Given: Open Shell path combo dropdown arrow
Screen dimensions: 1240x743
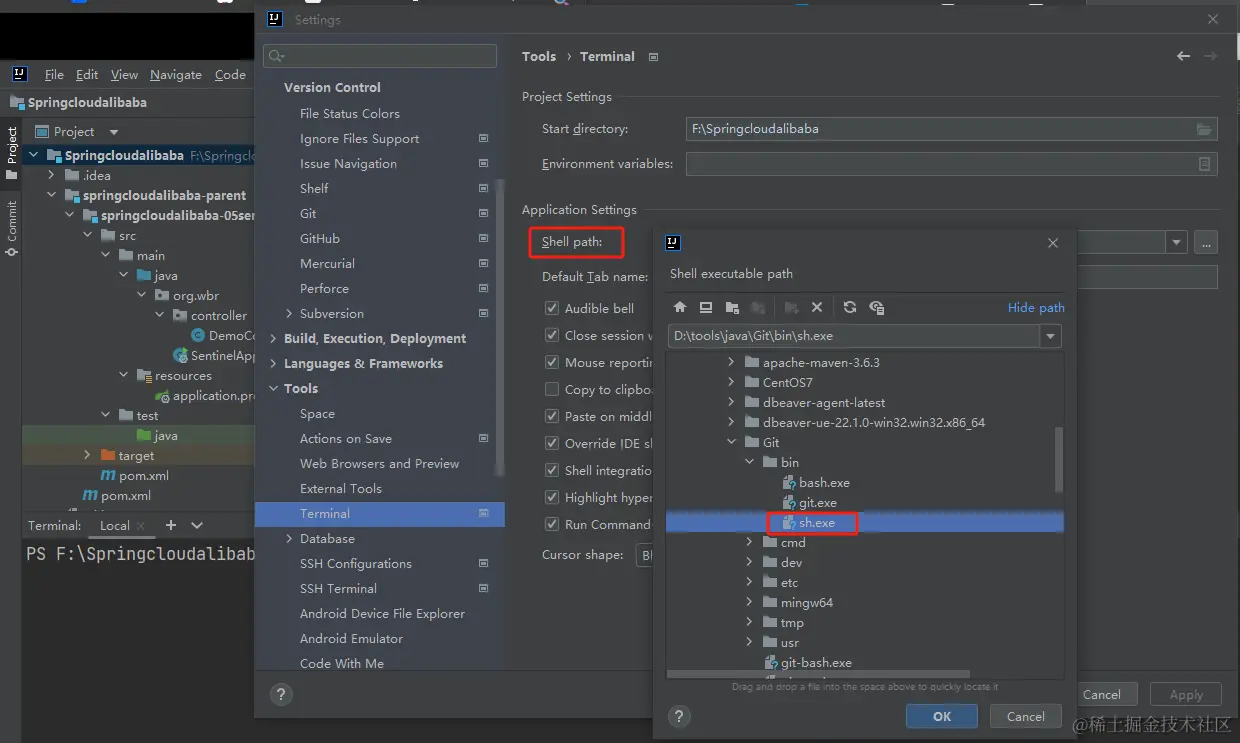Looking at the screenshot, I should pos(1176,242).
